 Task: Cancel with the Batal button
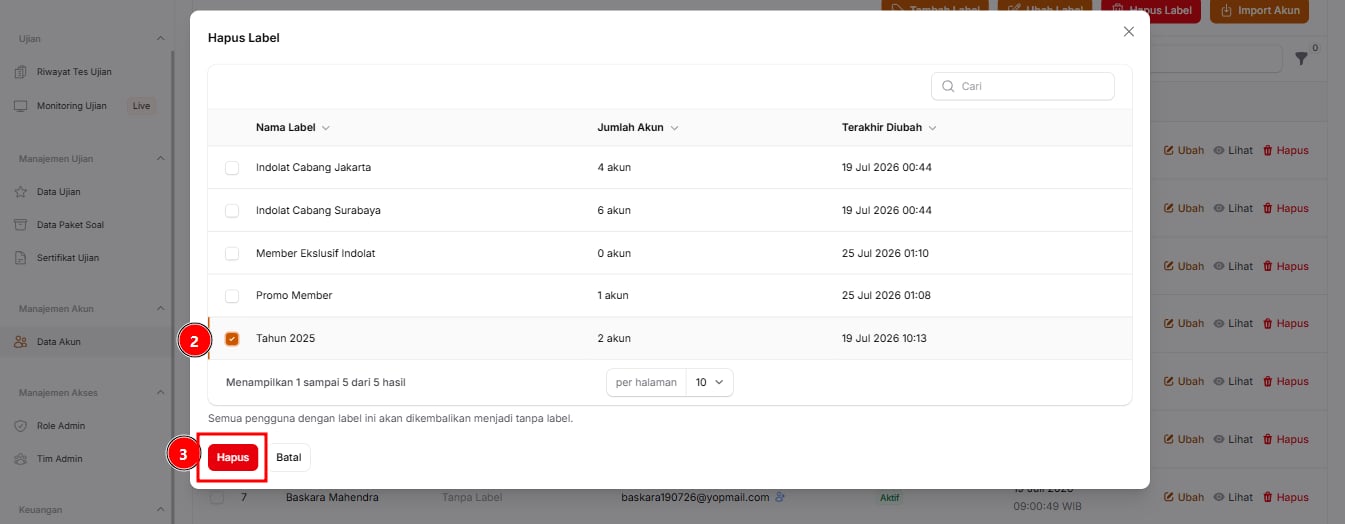[x=289, y=457]
